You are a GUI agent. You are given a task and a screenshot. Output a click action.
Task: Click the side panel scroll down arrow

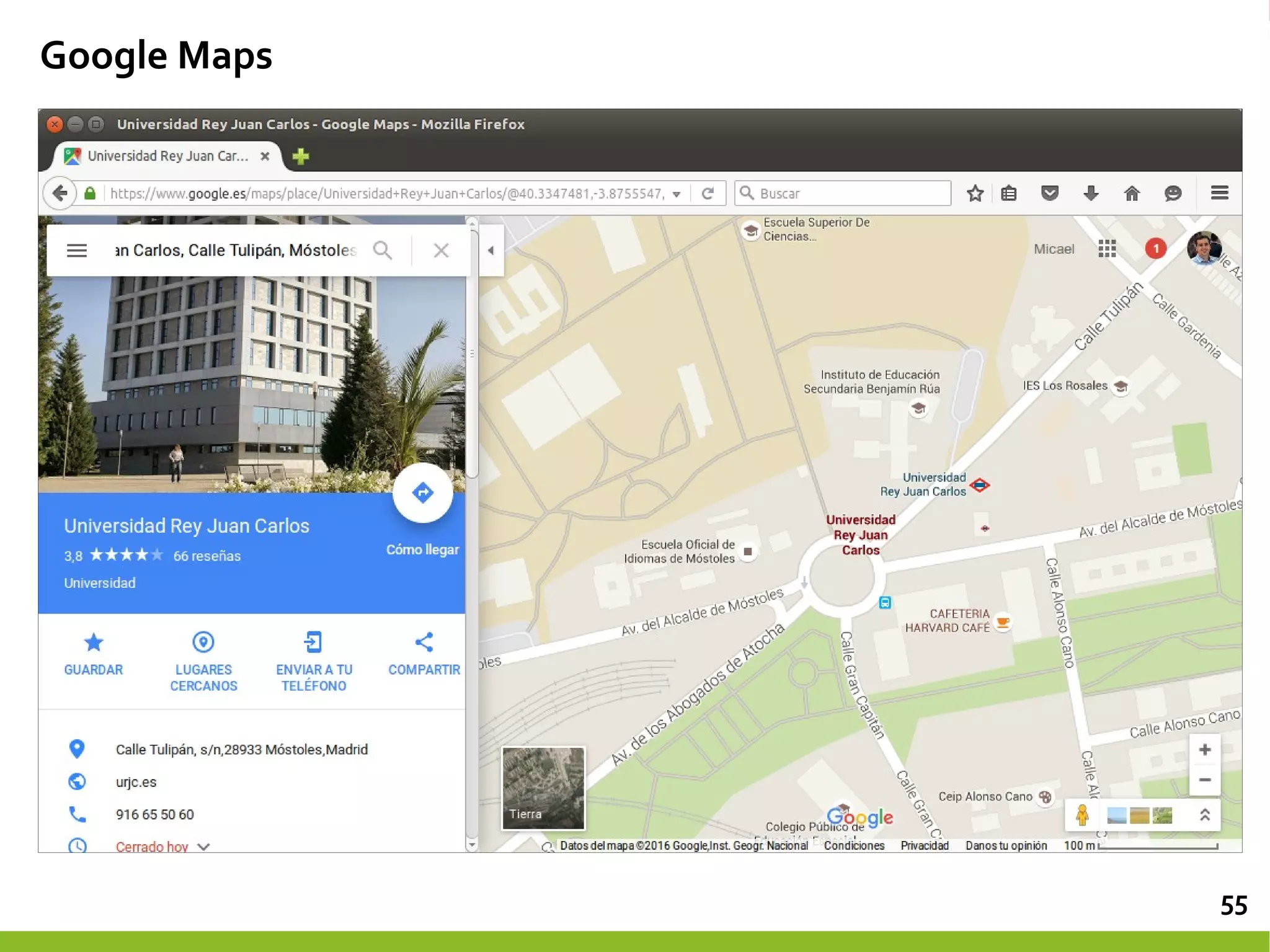(472, 845)
